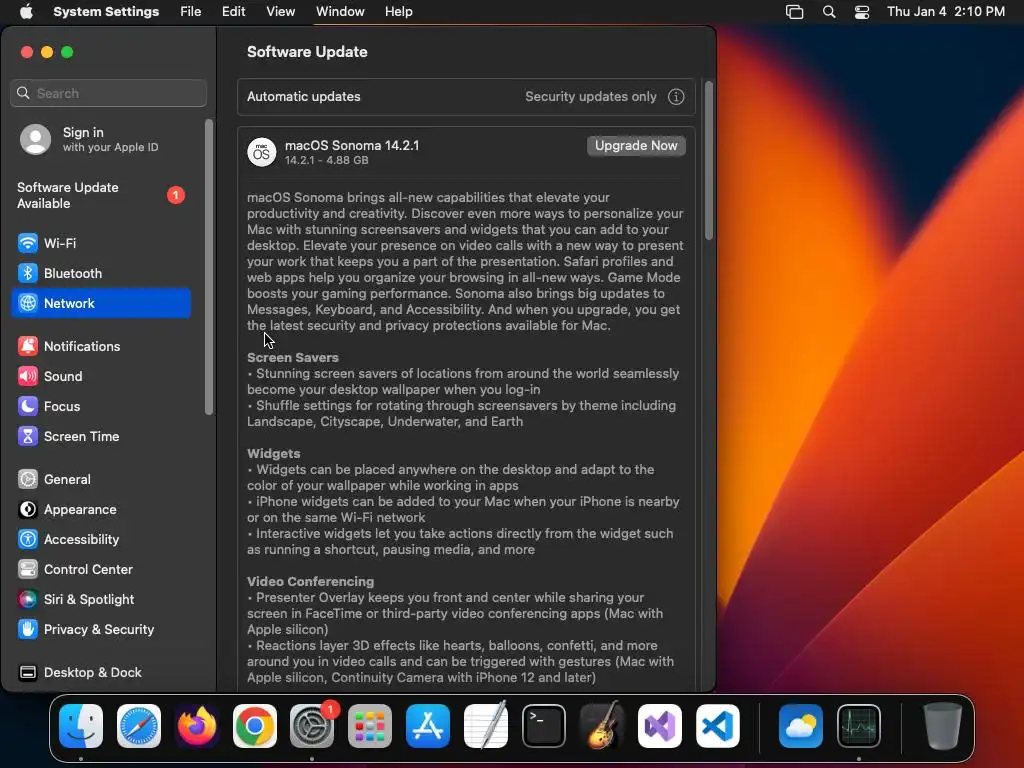Open Desktop & Dock settings
The height and width of the screenshot is (768, 1024).
click(101, 673)
